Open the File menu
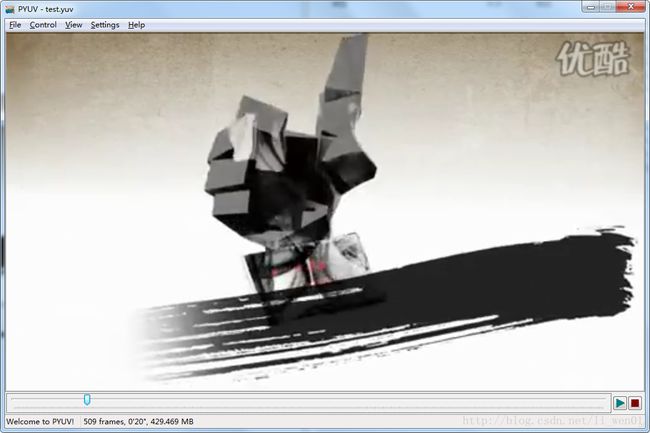The height and width of the screenshot is (433, 650). coord(15,25)
